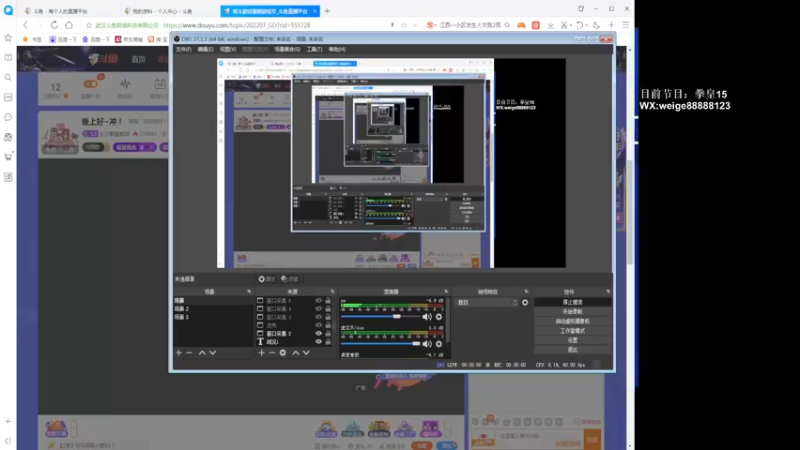
Task: Toggle lock on the text source
Action: click(328, 341)
